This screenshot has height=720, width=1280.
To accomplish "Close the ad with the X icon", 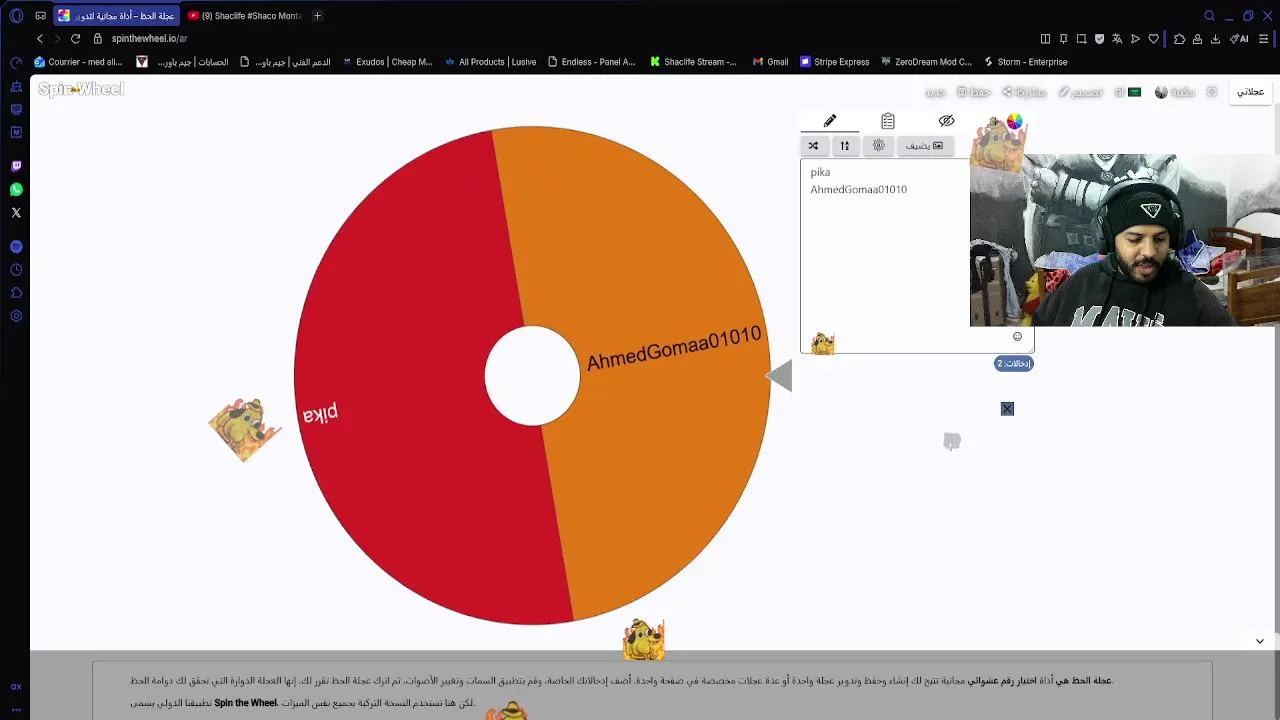I will click(1007, 409).
